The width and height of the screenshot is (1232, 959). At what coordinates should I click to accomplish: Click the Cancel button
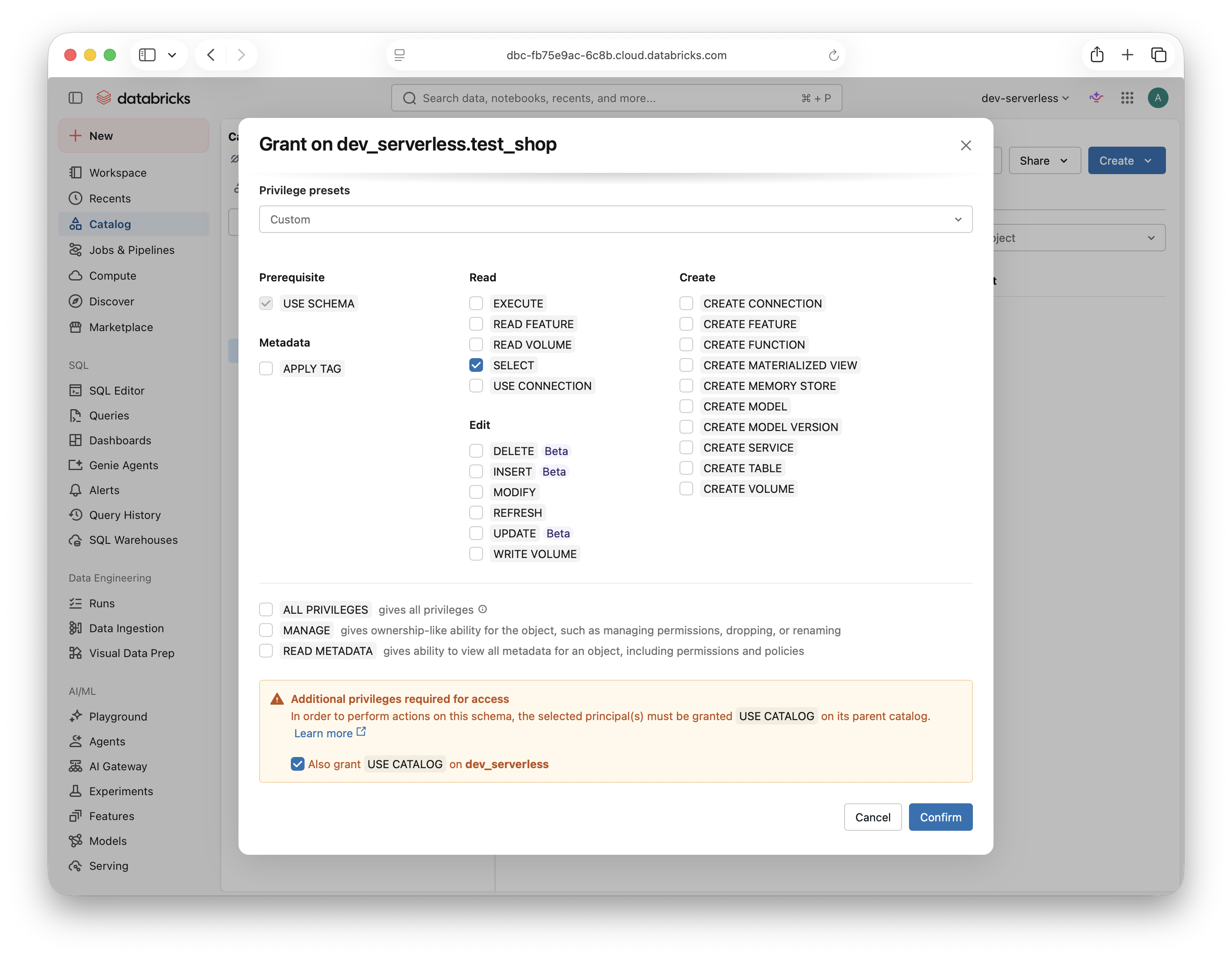pos(873,817)
